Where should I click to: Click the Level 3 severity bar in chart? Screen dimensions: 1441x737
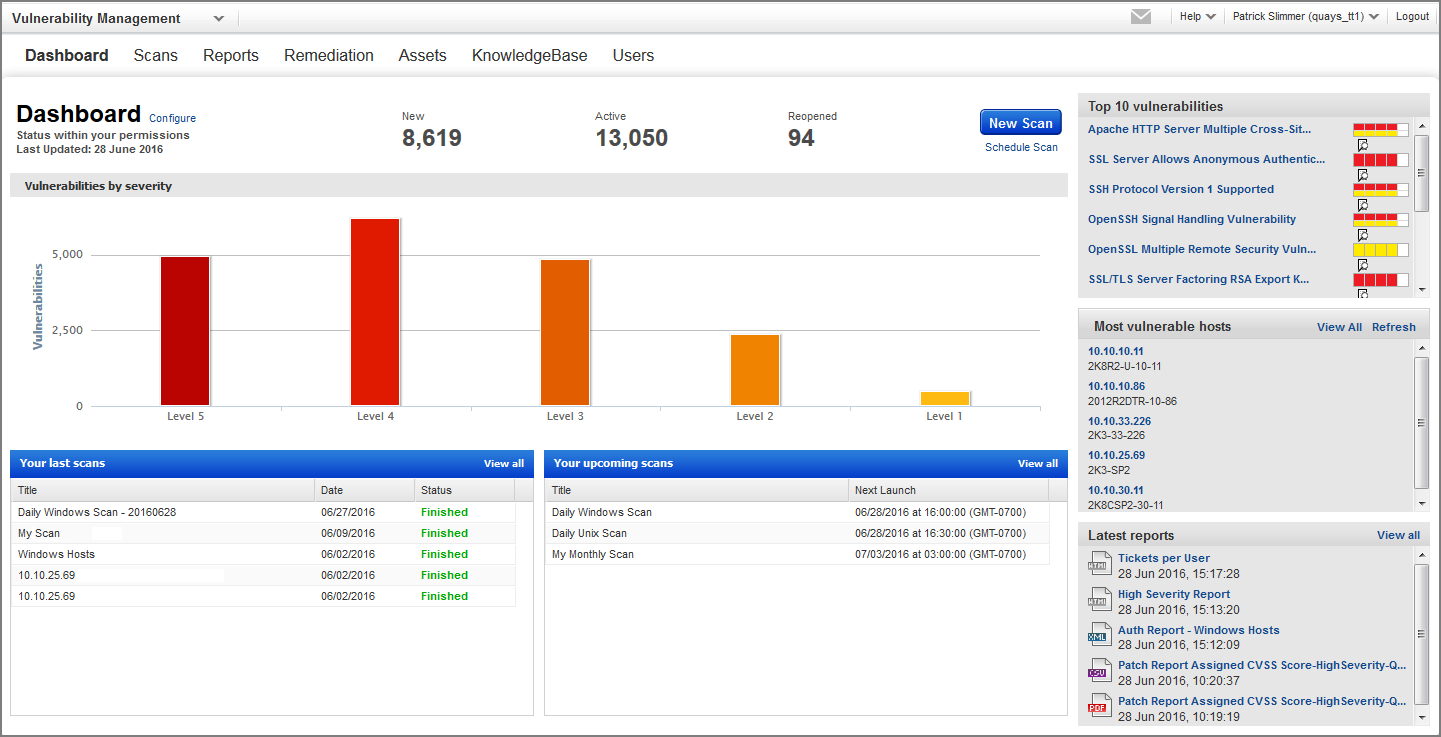point(565,333)
